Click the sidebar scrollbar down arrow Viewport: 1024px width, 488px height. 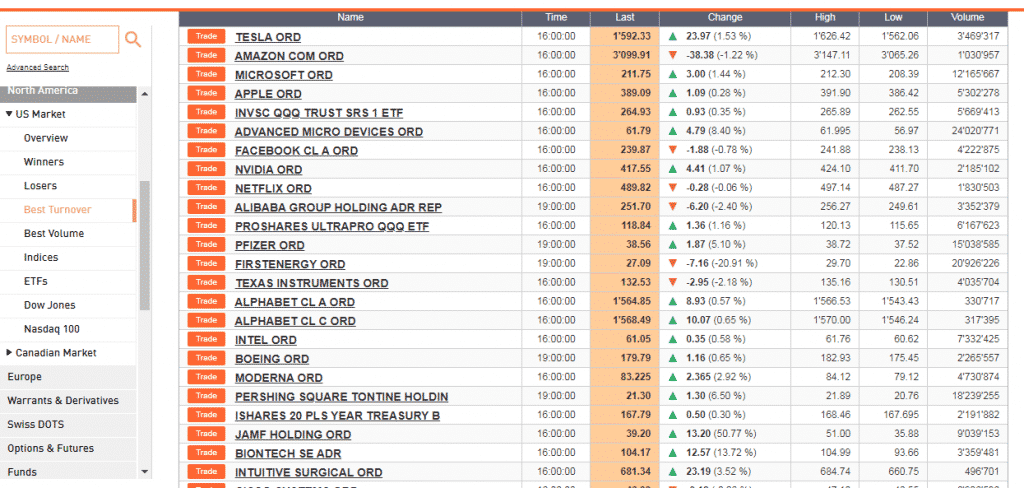144,472
